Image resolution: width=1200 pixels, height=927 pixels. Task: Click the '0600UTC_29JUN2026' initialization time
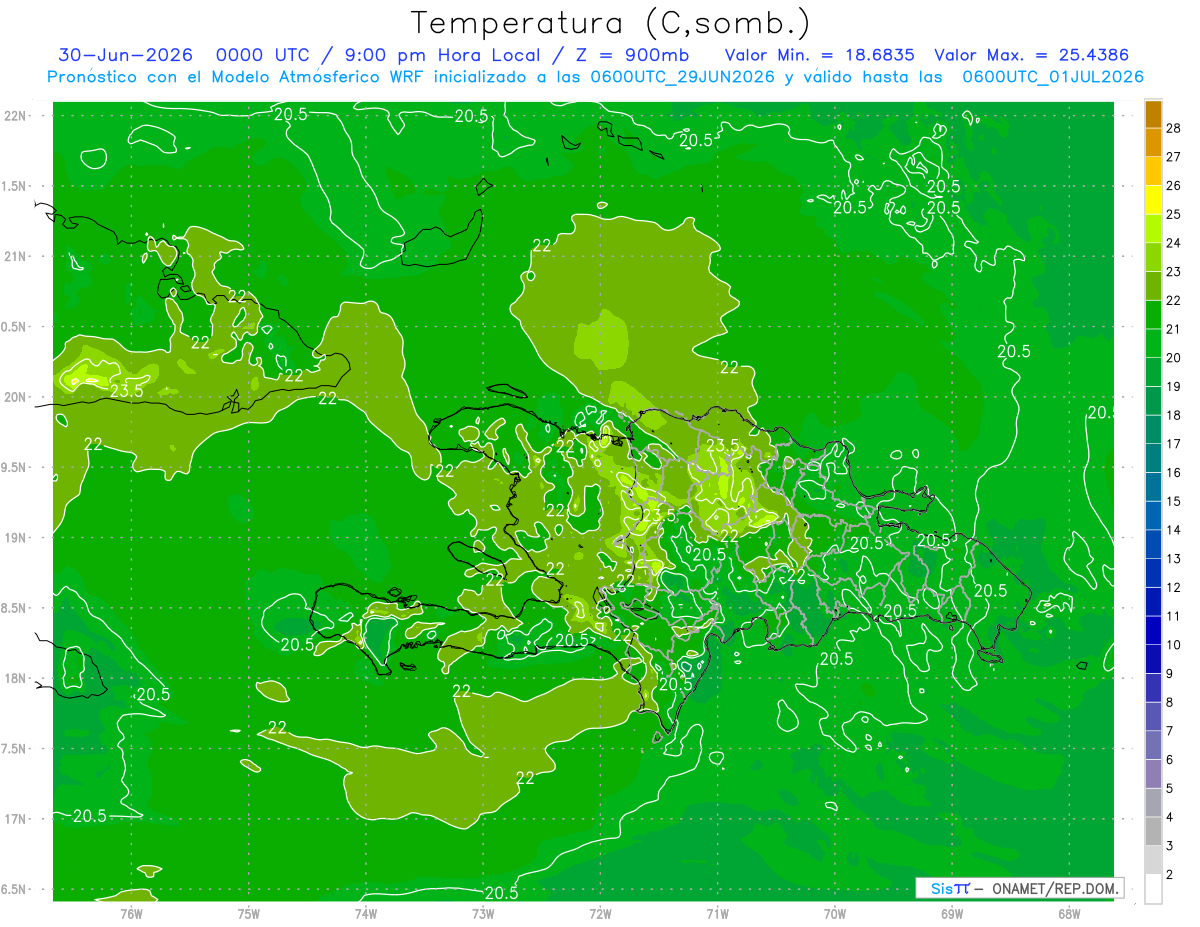(682, 77)
